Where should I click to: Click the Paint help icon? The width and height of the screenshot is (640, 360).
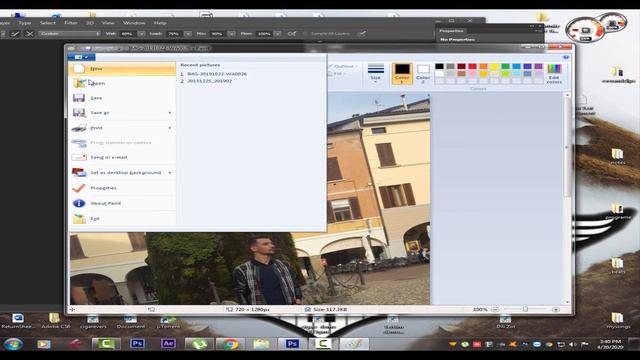[566, 58]
